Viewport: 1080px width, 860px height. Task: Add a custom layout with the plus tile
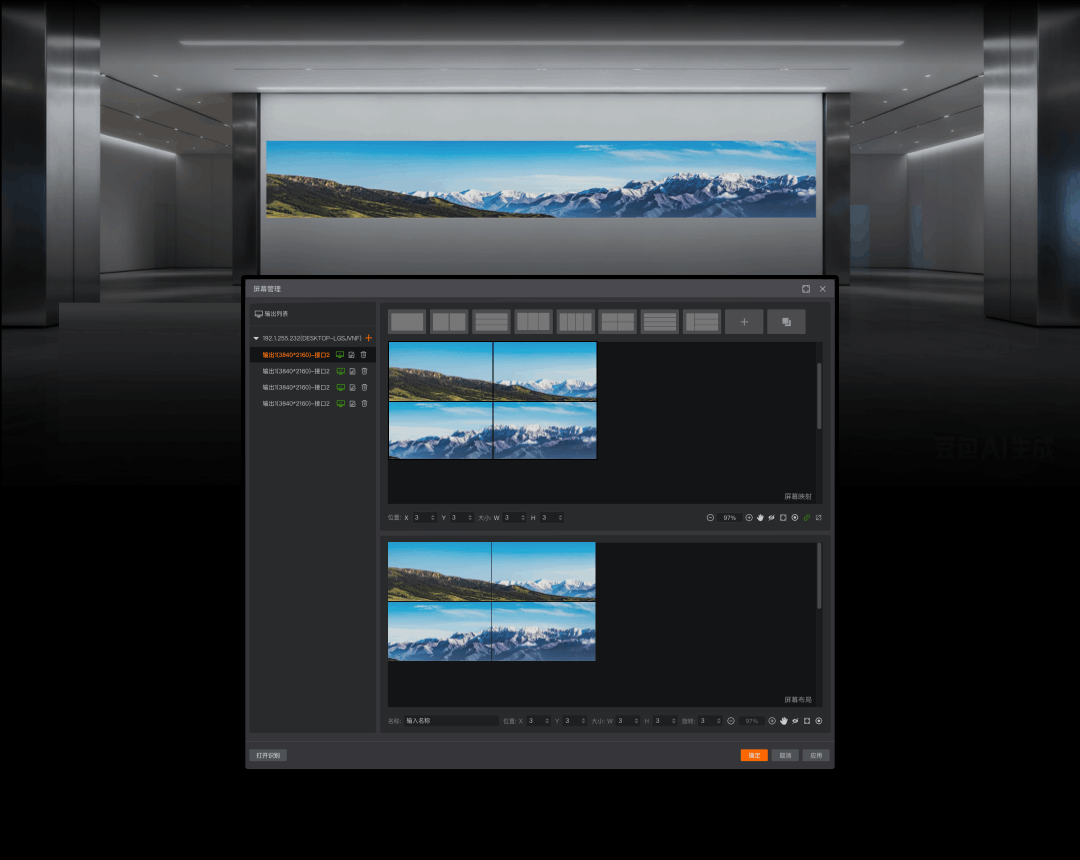(x=744, y=322)
